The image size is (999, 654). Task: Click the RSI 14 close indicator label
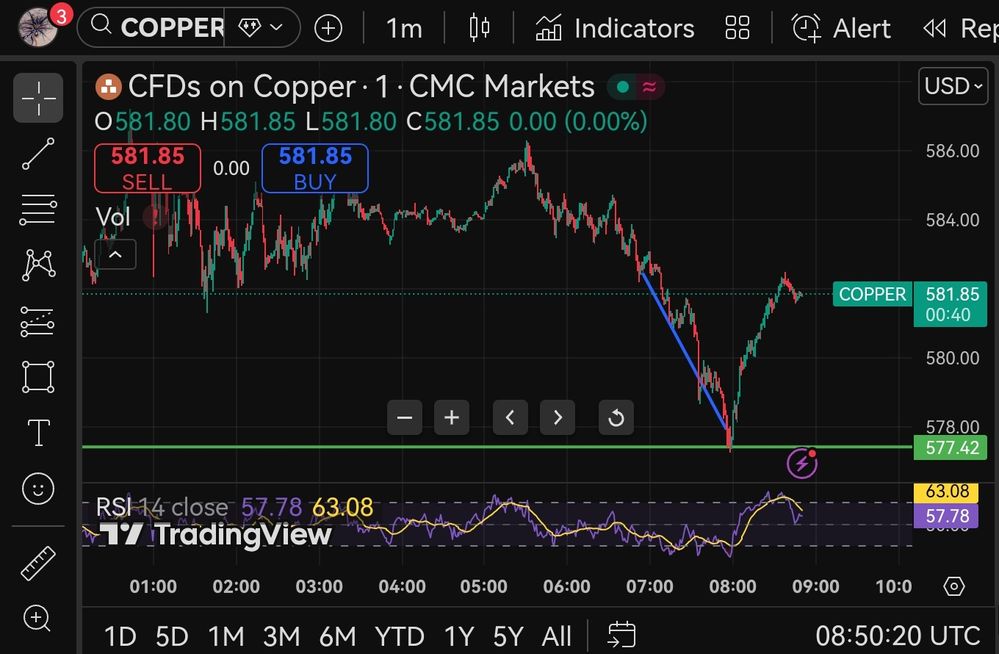click(x=162, y=507)
